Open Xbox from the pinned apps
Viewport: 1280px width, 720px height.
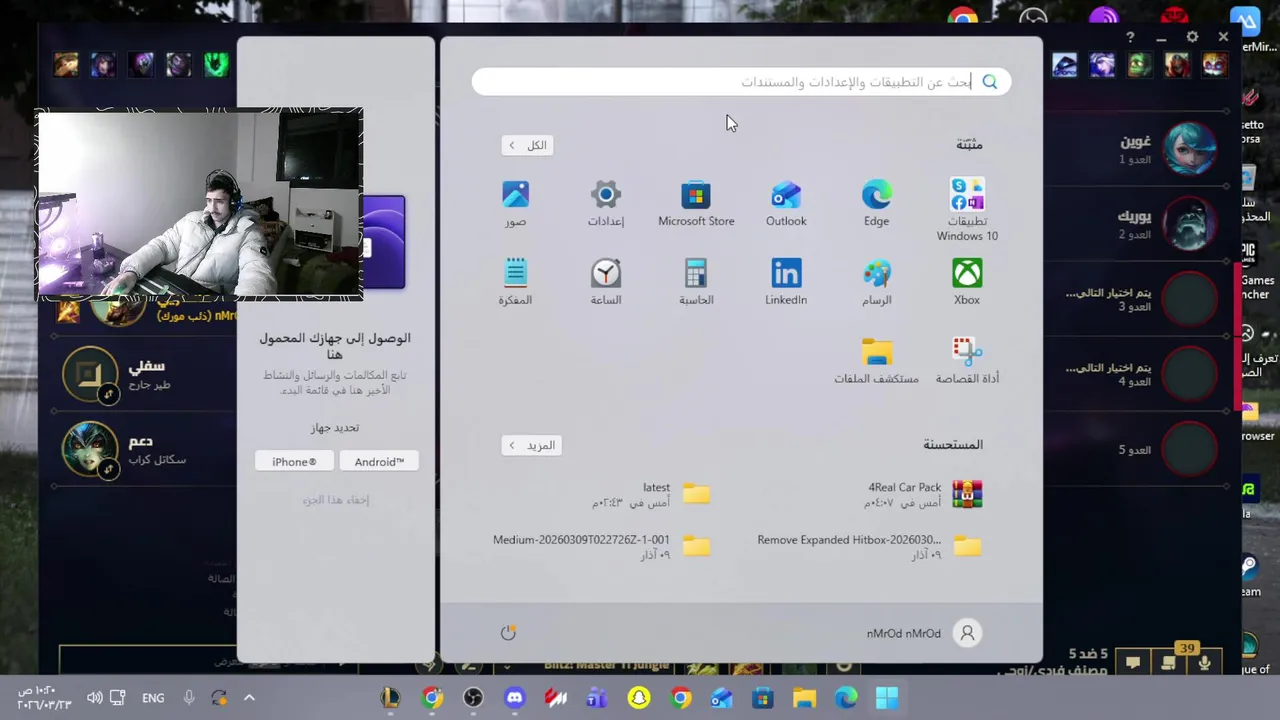(x=967, y=282)
